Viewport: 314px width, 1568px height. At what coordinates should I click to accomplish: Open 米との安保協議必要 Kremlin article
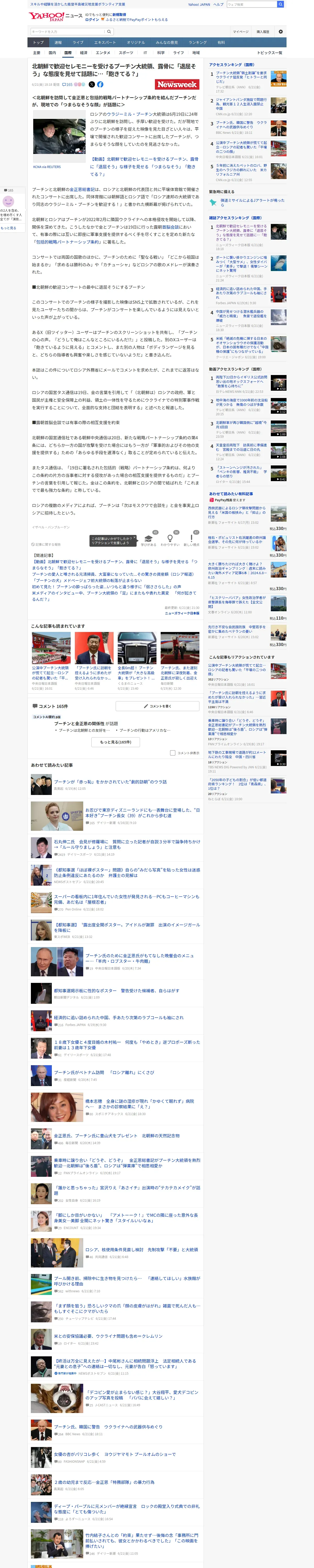(x=108, y=1336)
